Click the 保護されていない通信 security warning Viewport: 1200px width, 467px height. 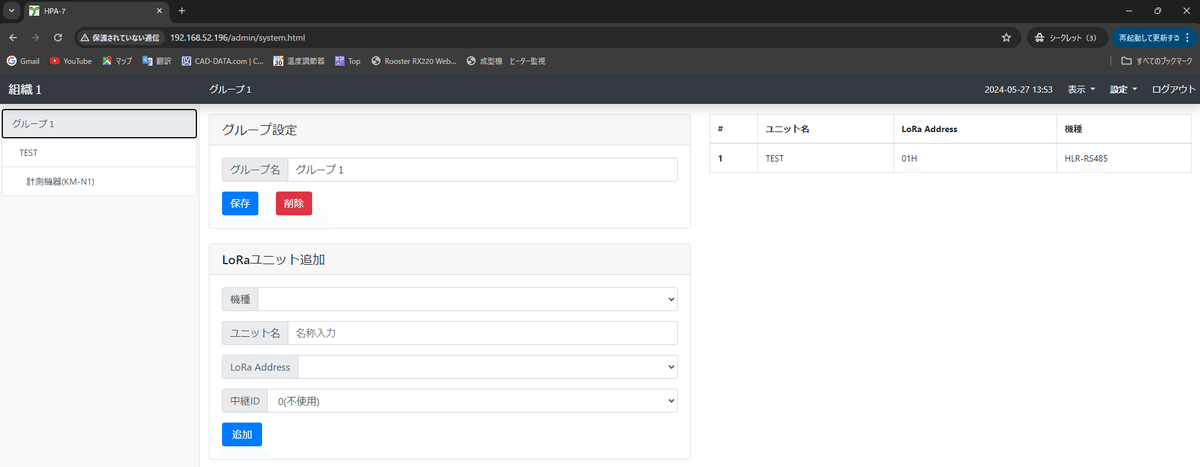(120, 37)
